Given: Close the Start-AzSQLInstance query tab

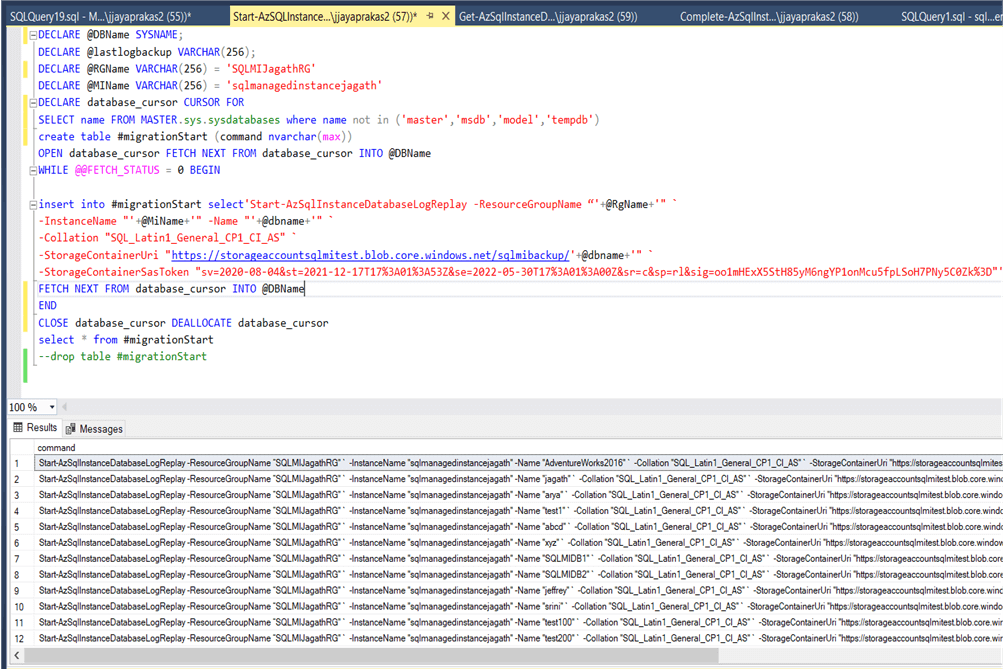Looking at the screenshot, I should click(446, 16).
